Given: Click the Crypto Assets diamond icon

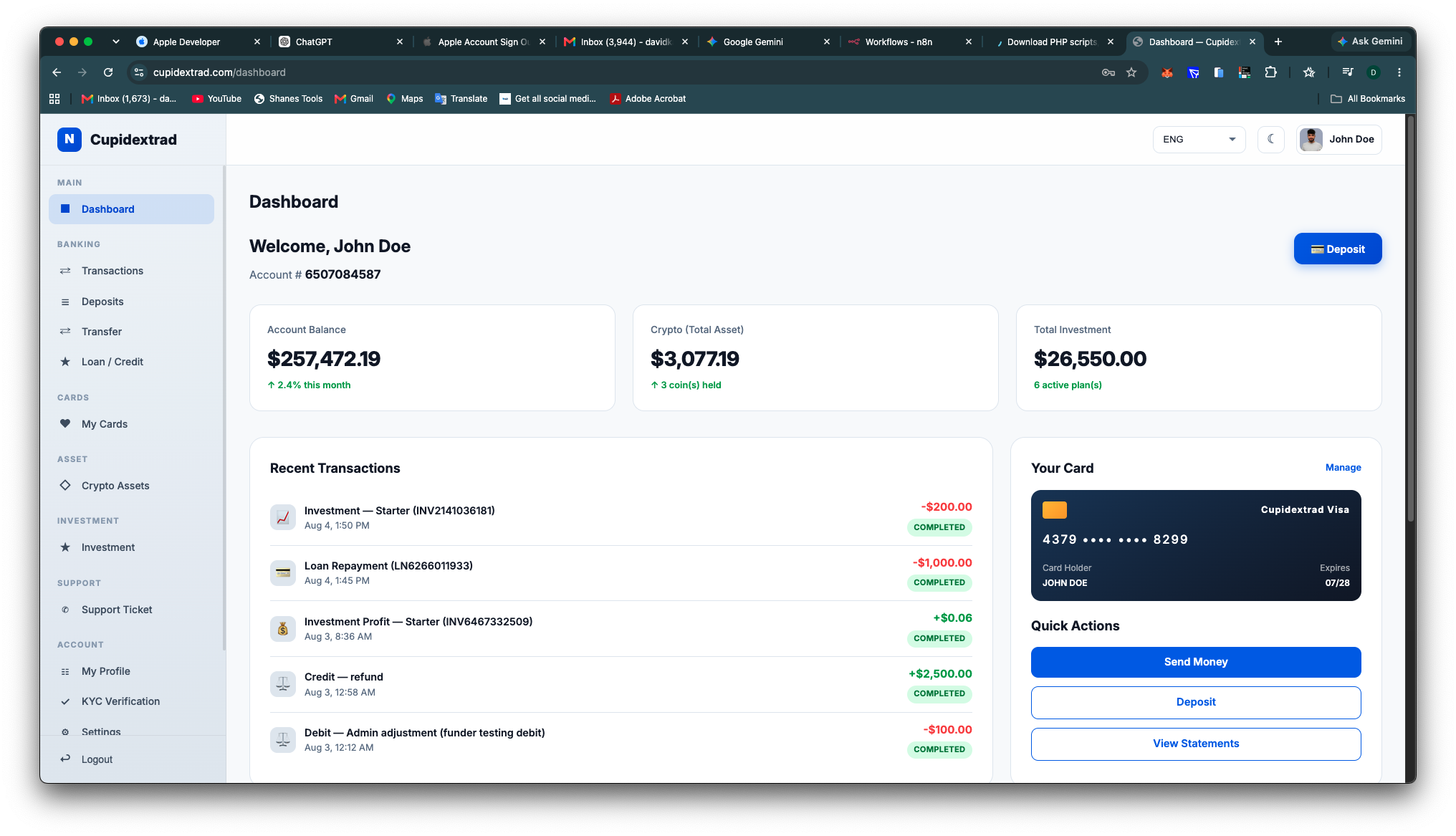Looking at the screenshot, I should point(65,485).
